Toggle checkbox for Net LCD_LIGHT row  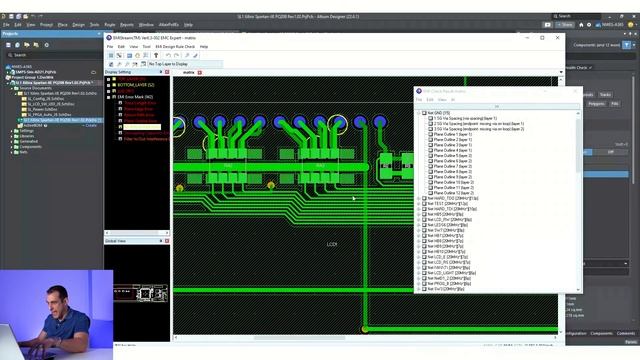424,273
